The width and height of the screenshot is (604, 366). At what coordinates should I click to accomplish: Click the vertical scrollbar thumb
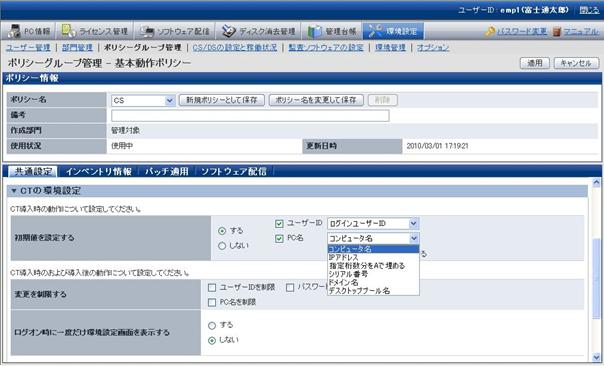(596, 278)
